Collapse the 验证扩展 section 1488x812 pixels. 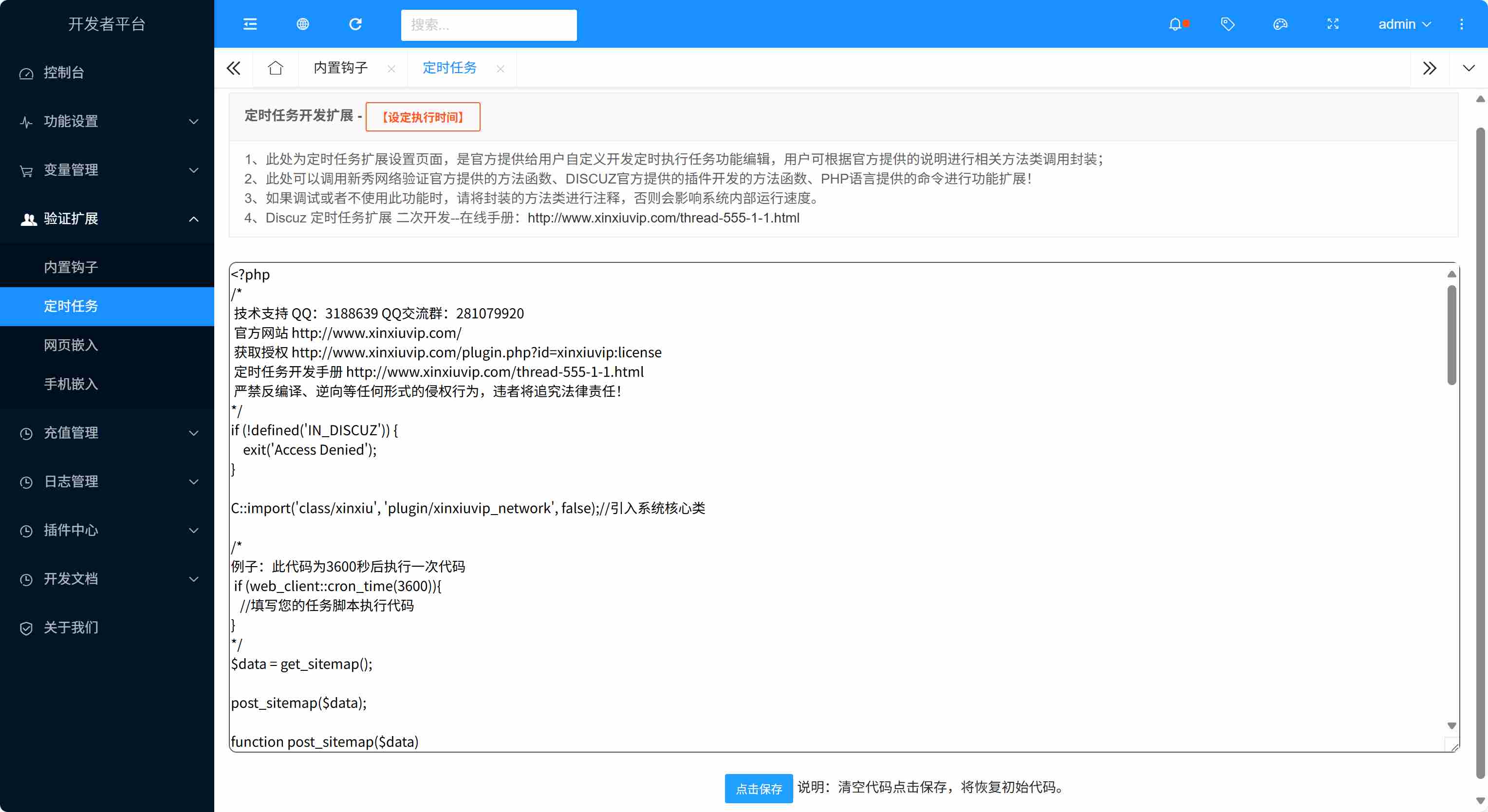[x=107, y=219]
